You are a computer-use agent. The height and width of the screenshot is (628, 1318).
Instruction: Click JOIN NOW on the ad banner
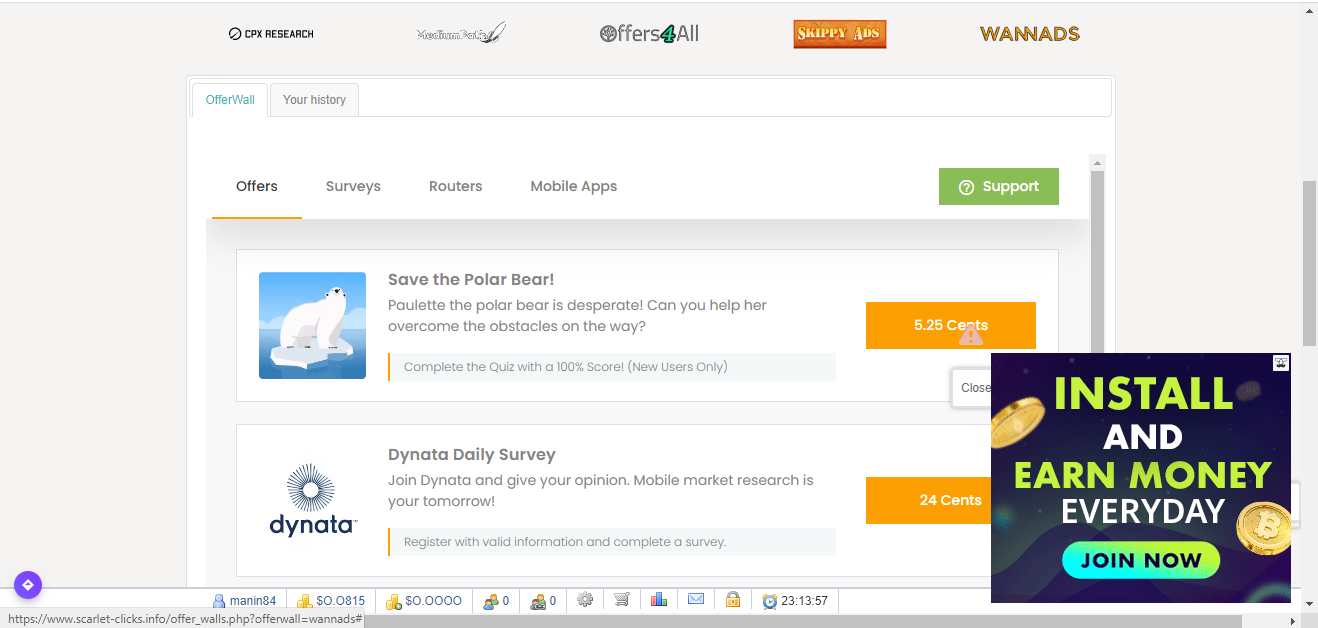point(1141,560)
